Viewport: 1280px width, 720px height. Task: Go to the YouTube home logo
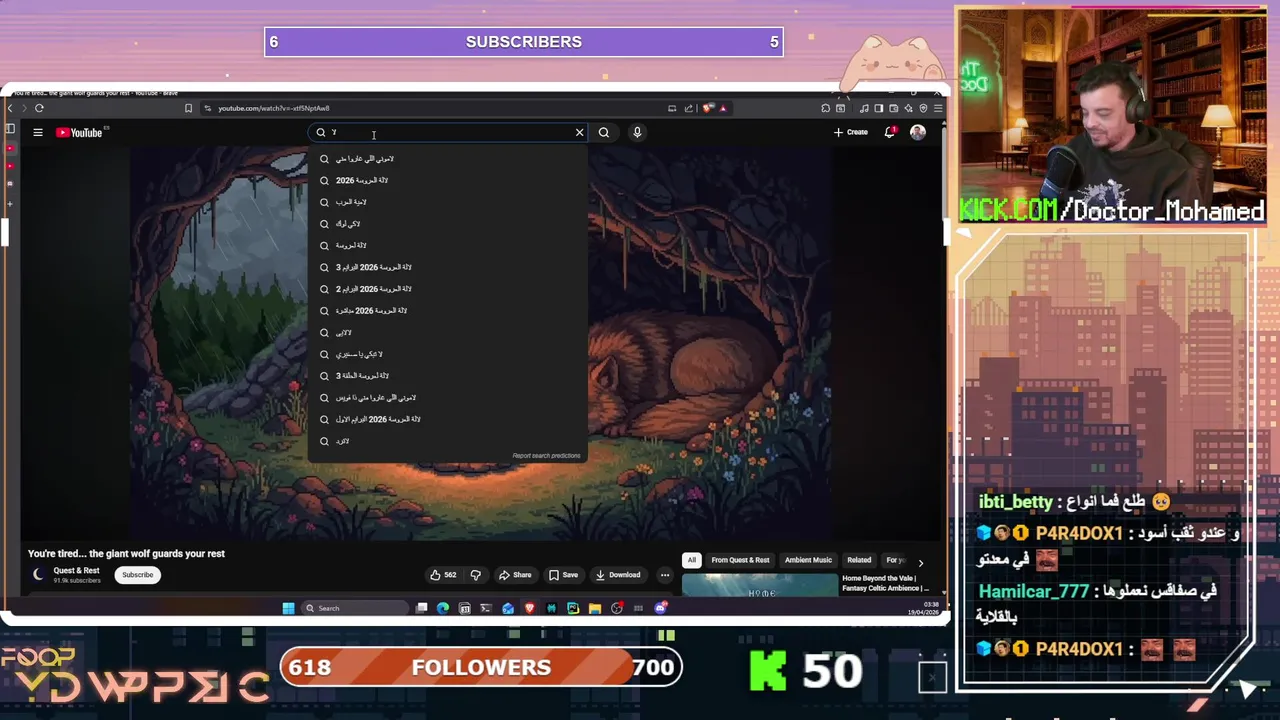(x=79, y=132)
